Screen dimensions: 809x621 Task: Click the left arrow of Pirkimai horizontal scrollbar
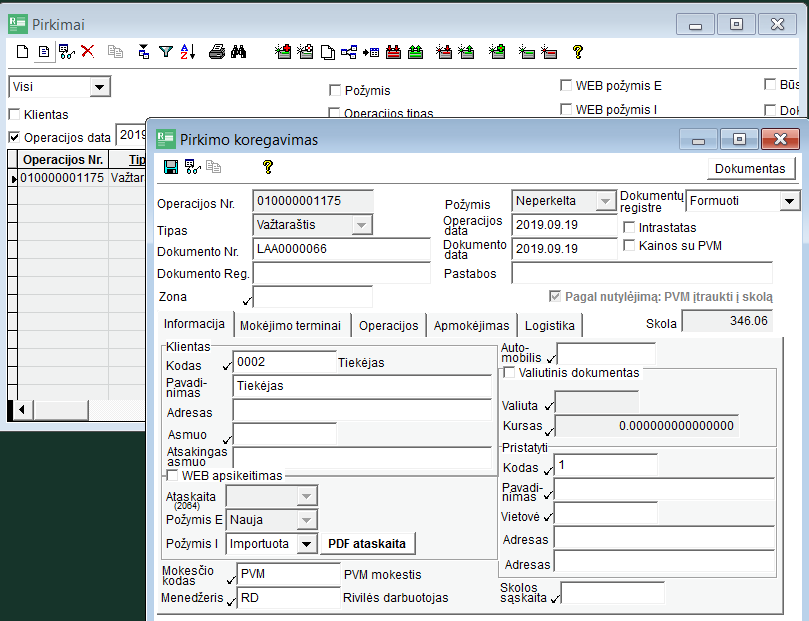(21, 410)
